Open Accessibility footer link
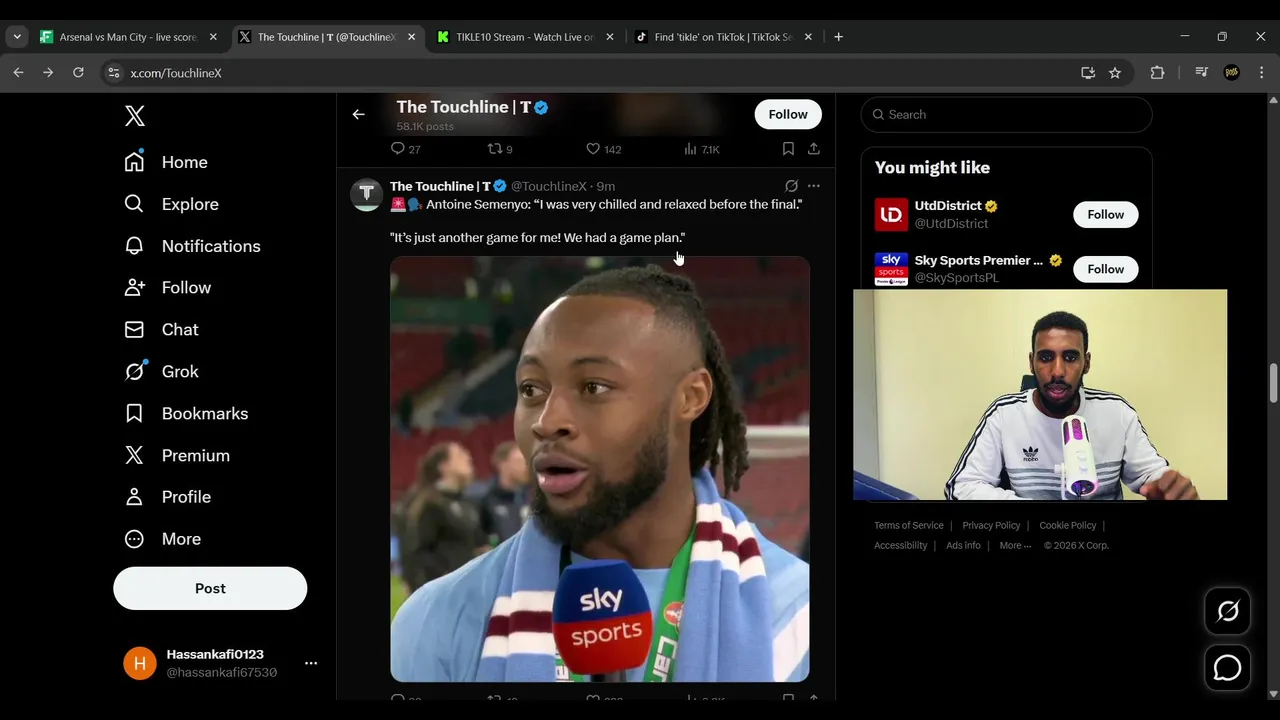Viewport: 1280px width, 720px height. click(901, 545)
